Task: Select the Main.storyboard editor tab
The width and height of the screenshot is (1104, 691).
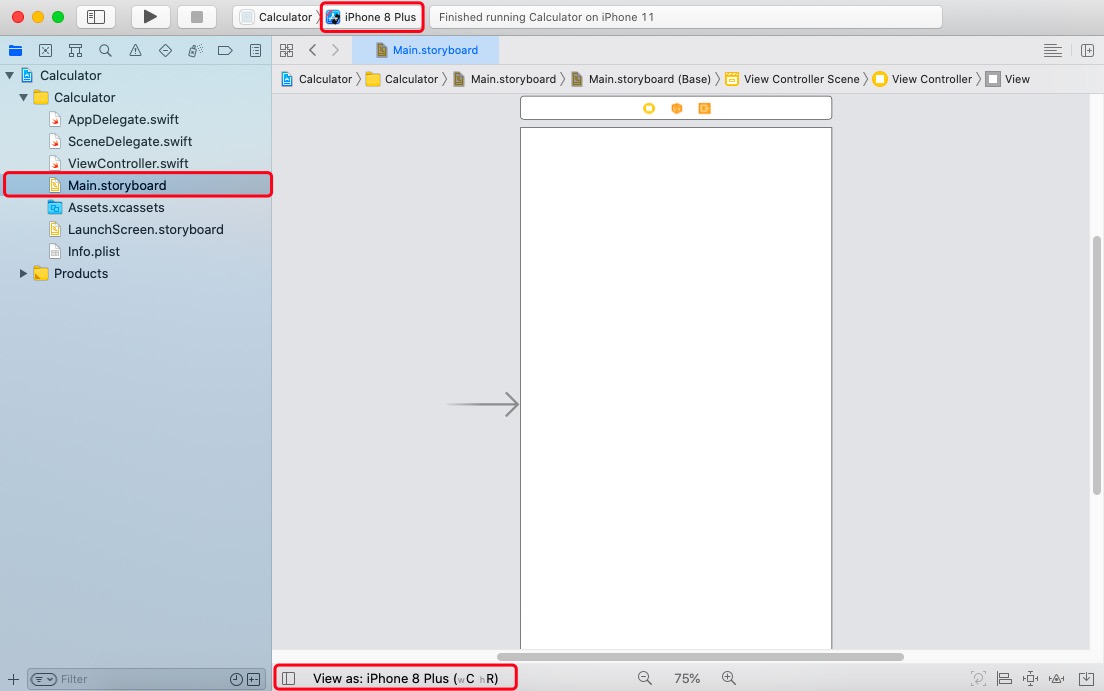Action: tap(426, 50)
